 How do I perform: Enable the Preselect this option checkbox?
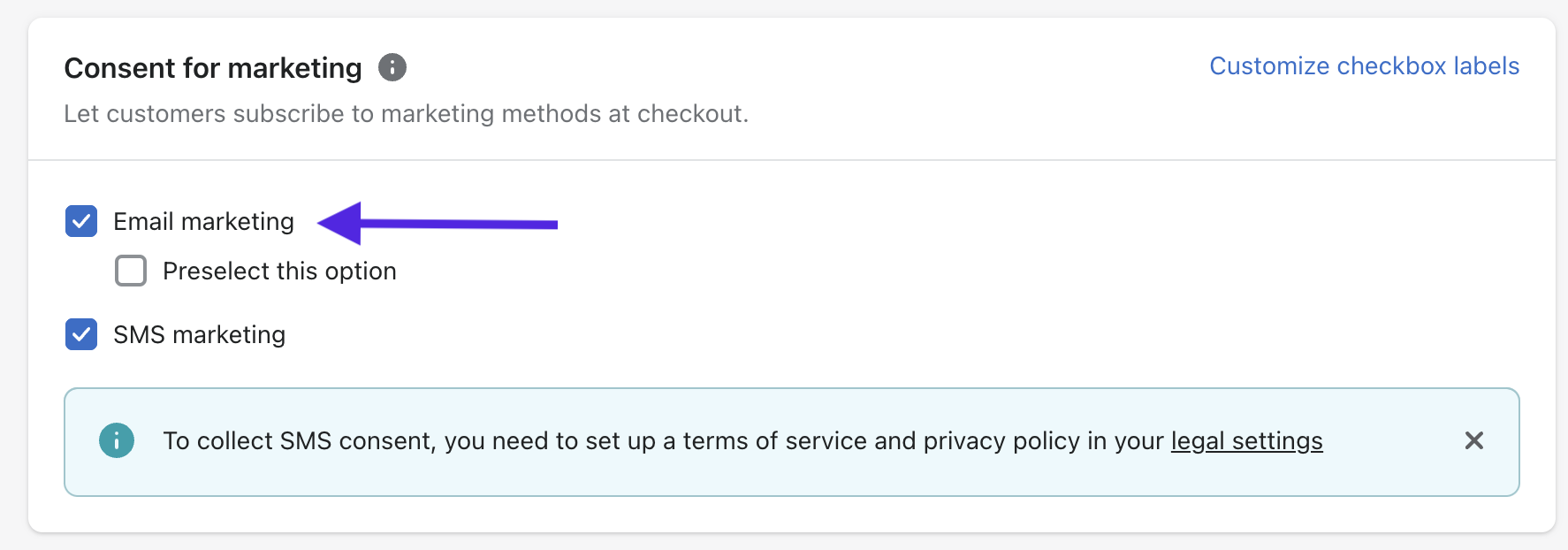[131, 271]
